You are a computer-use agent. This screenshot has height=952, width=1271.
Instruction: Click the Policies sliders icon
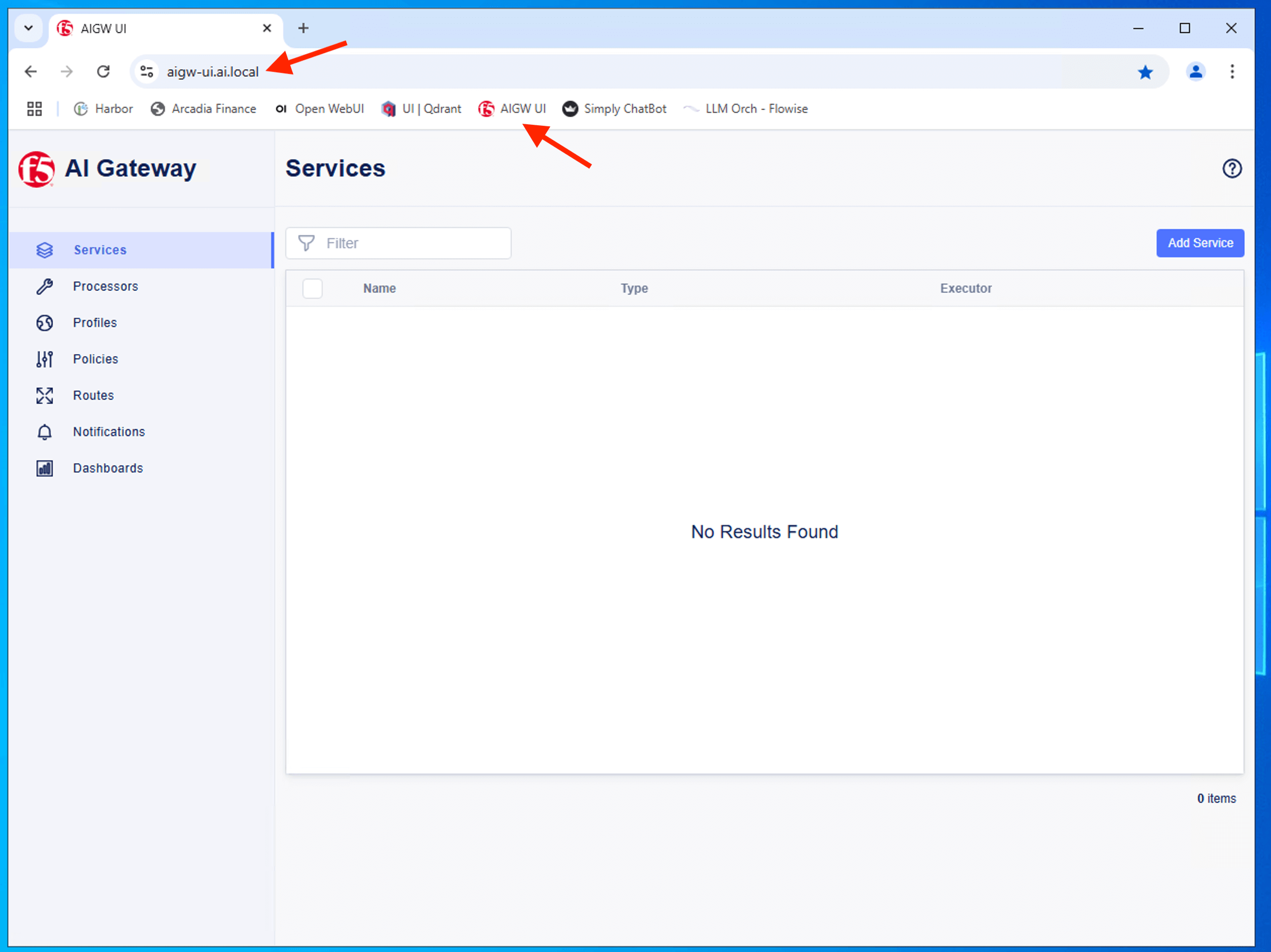pyautogui.click(x=44, y=359)
